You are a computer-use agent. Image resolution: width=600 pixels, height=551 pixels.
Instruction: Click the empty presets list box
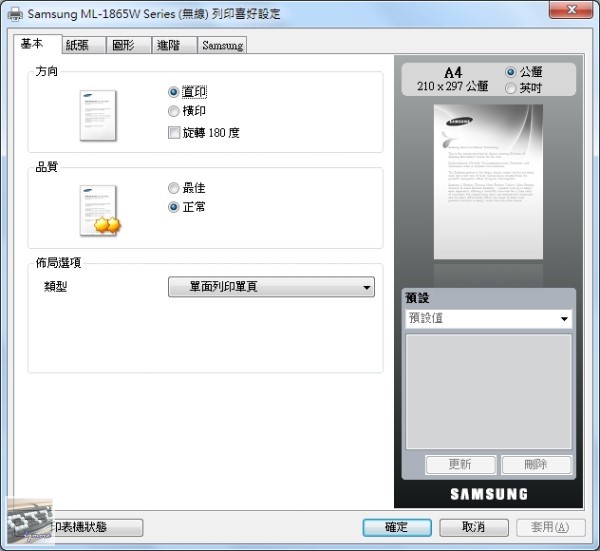click(488, 391)
